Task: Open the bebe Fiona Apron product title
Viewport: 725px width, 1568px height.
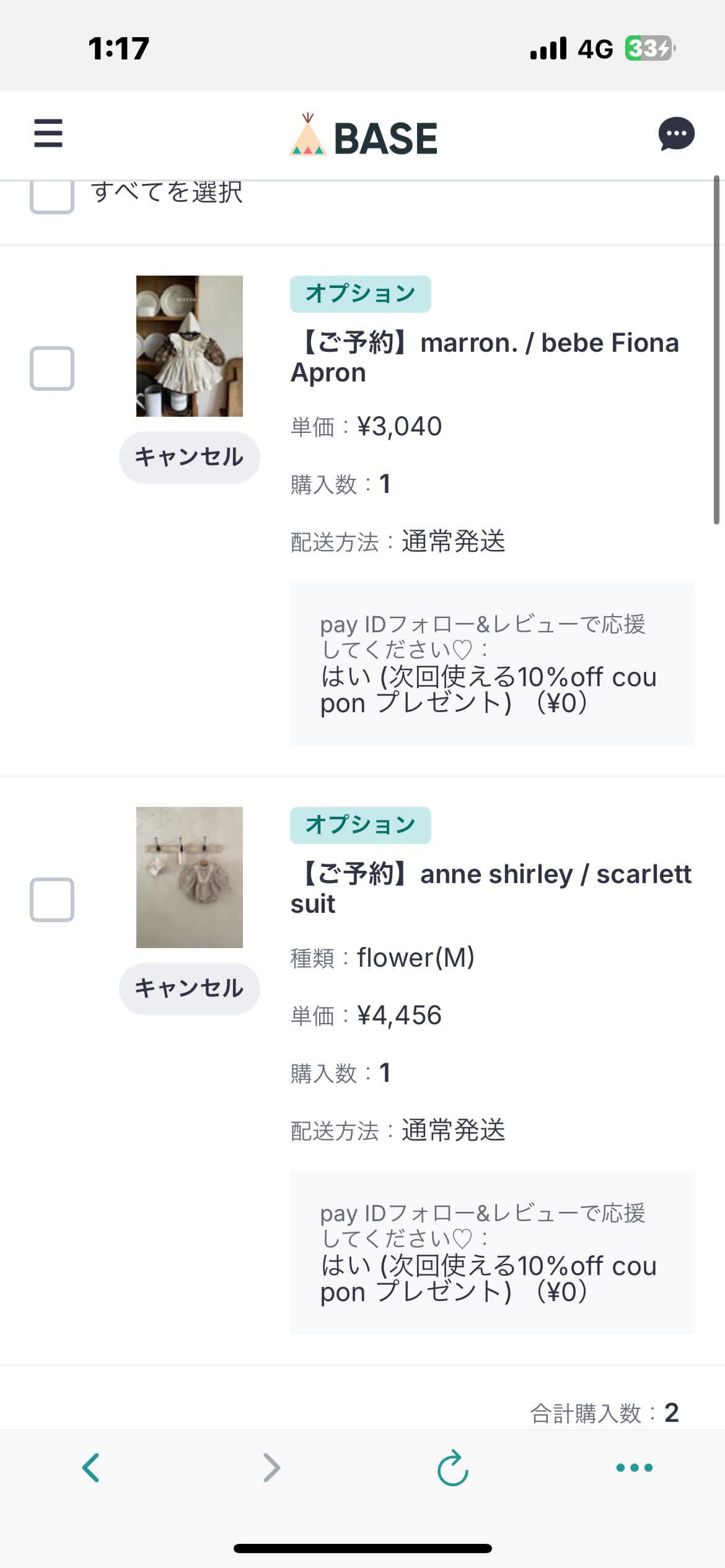Action: click(x=485, y=357)
